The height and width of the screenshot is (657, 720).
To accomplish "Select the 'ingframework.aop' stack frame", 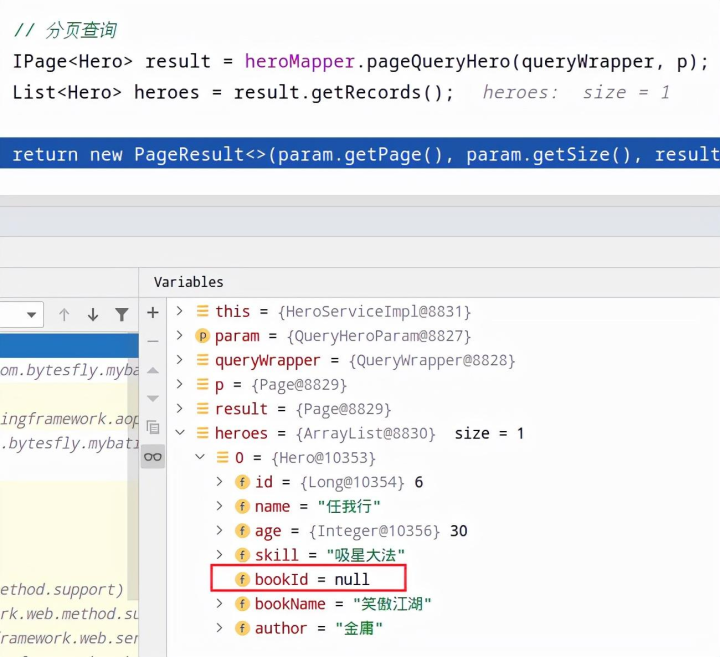I will (x=69, y=419).
